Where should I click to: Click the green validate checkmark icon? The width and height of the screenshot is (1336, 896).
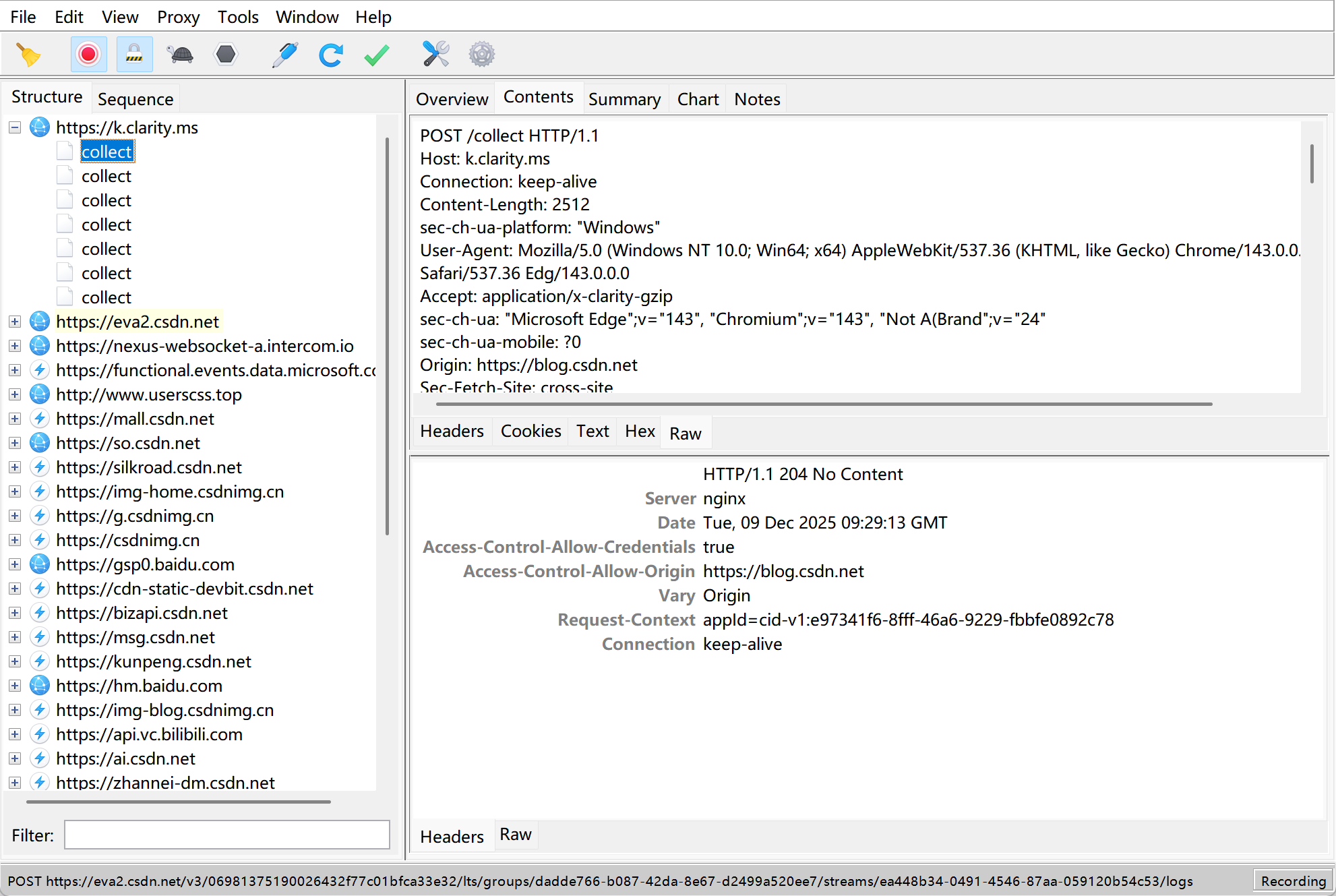[x=377, y=55]
